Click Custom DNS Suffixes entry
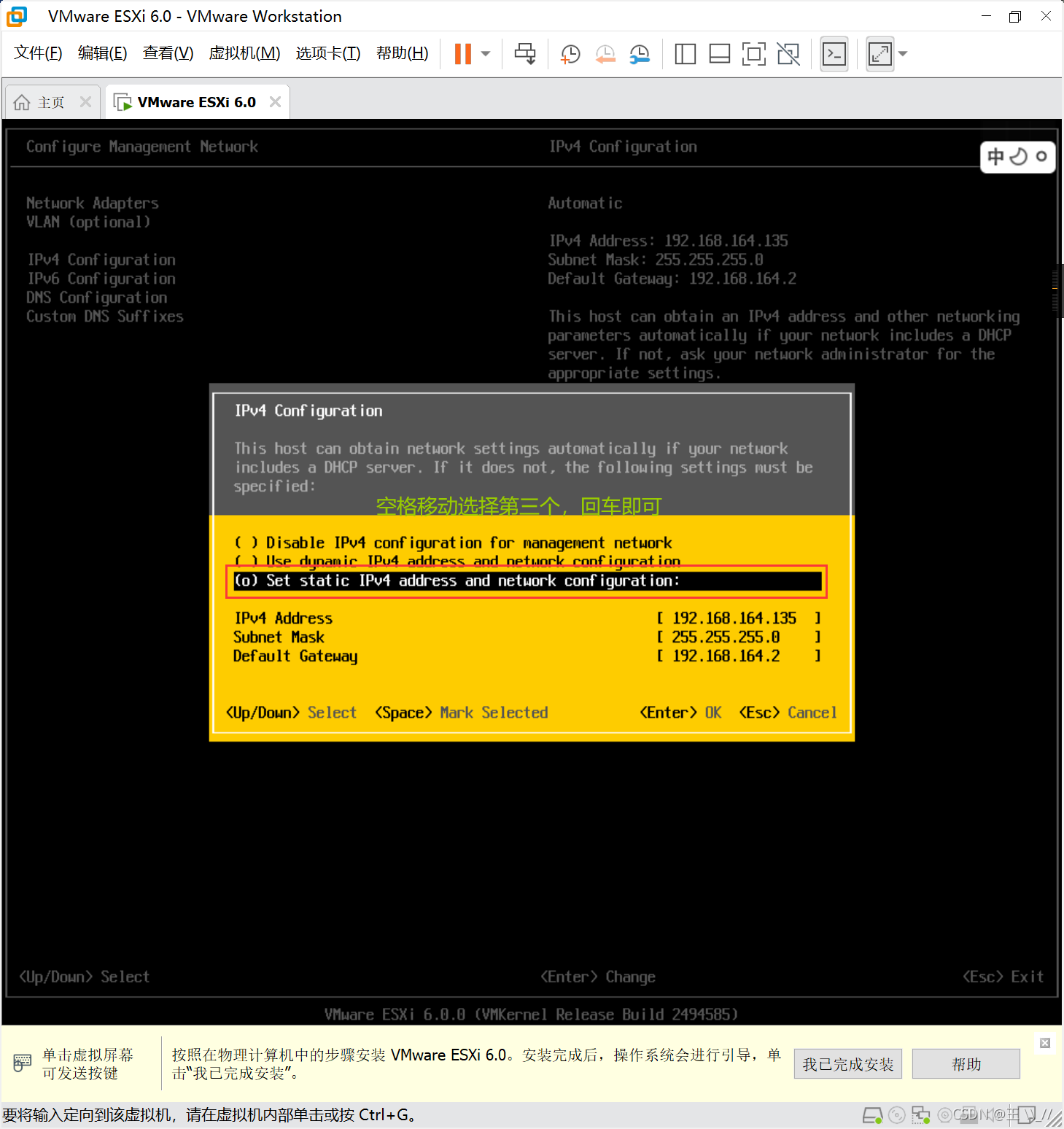Screen dimensions: 1064x1129 (x=105, y=317)
